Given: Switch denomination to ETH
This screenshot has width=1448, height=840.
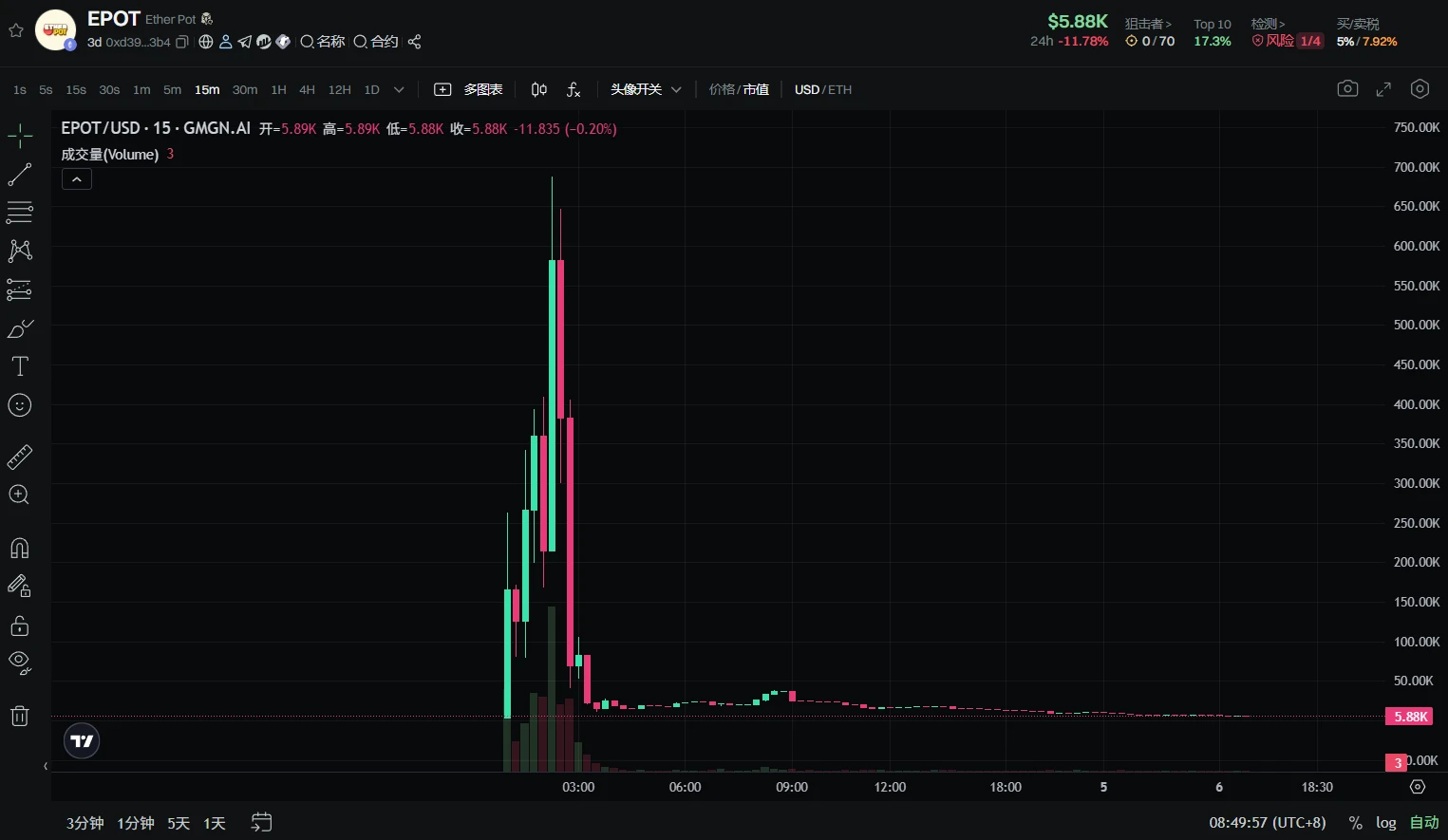Looking at the screenshot, I should 840,89.
